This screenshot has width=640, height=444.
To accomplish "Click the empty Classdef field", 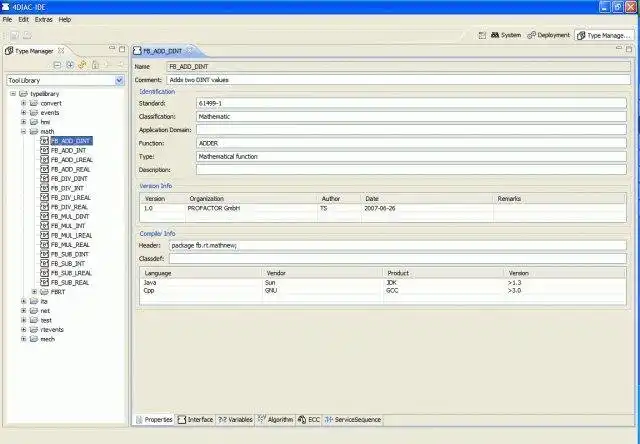I will tap(398, 259).
